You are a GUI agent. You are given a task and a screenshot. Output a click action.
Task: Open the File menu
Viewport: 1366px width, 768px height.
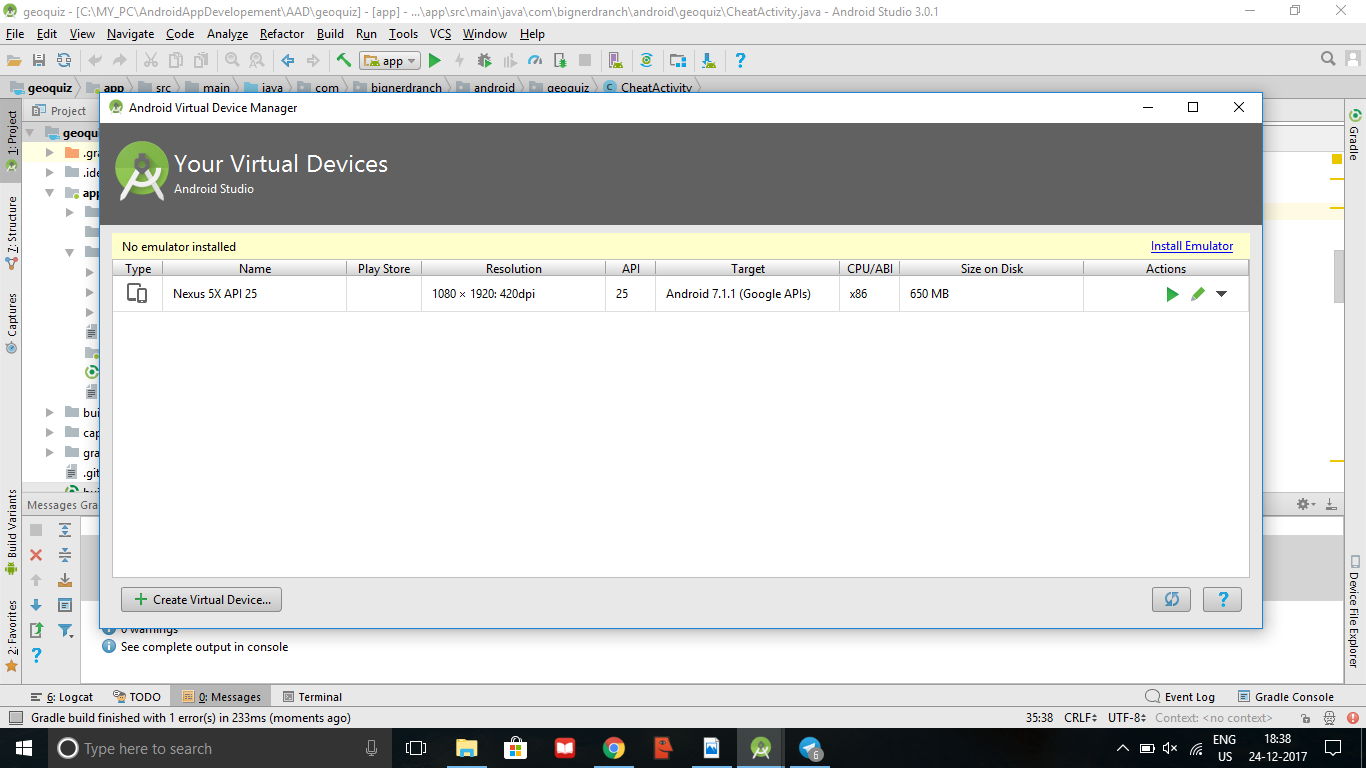(x=15, y=34)
